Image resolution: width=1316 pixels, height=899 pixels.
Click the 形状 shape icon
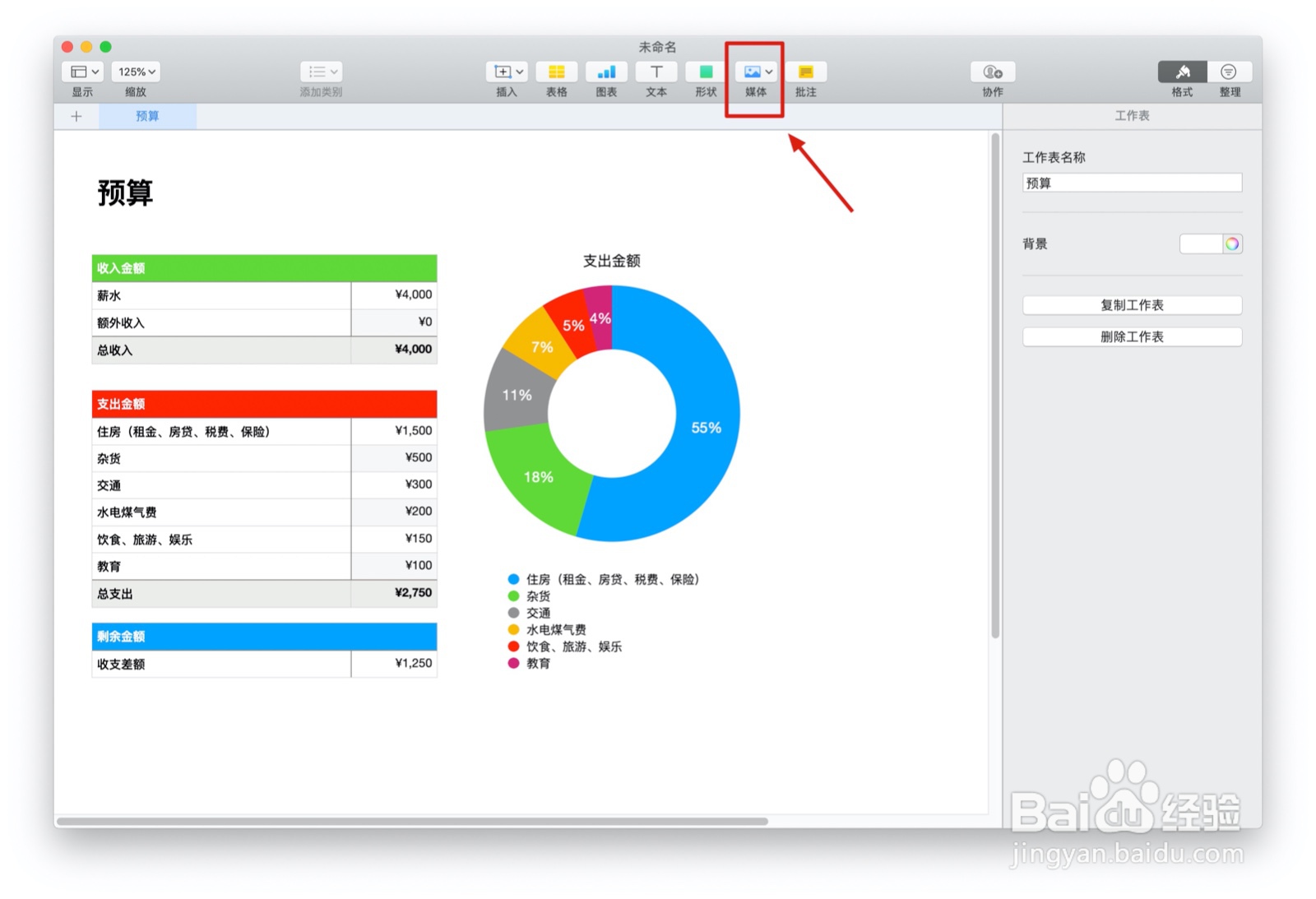pos(706,72)
